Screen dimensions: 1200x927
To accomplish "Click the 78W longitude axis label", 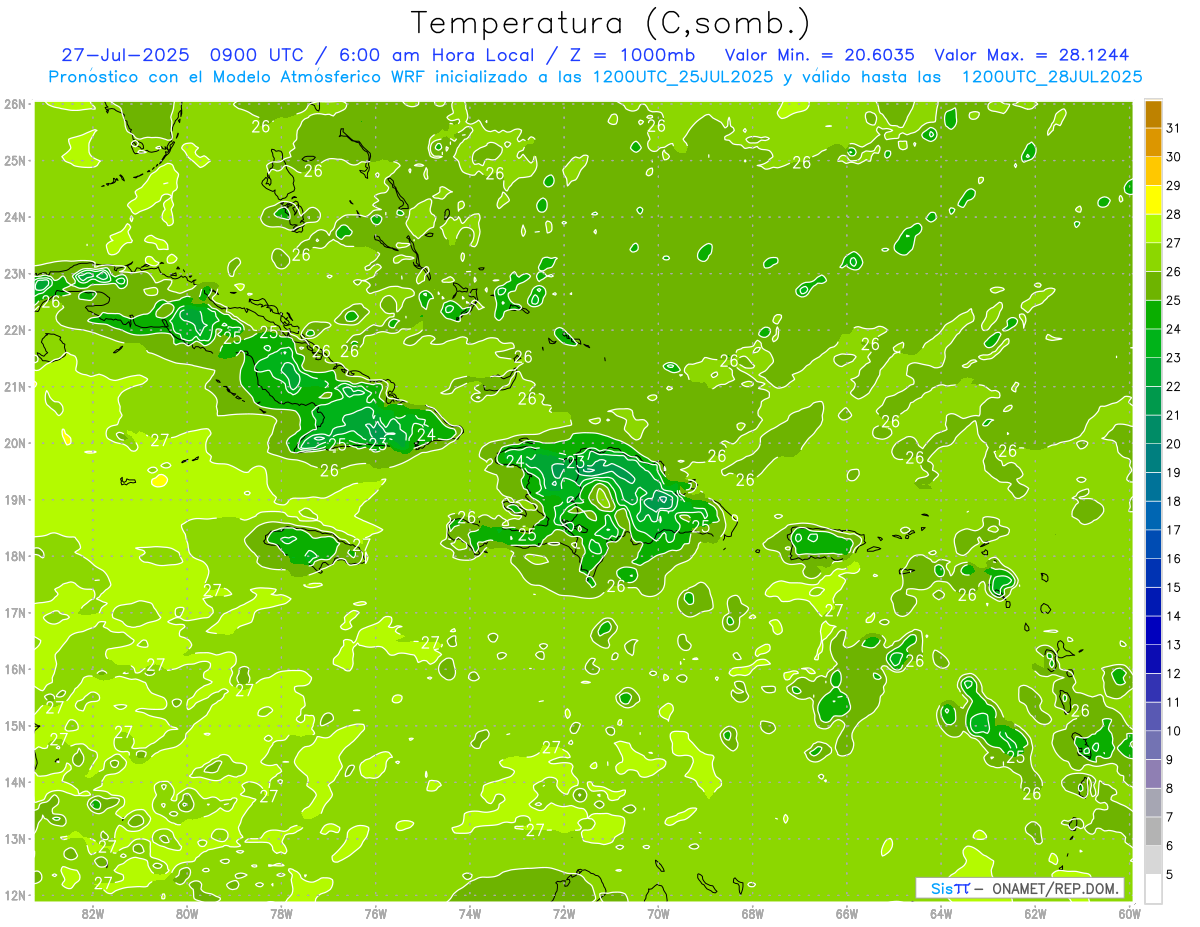I will [x=281, y=913].
